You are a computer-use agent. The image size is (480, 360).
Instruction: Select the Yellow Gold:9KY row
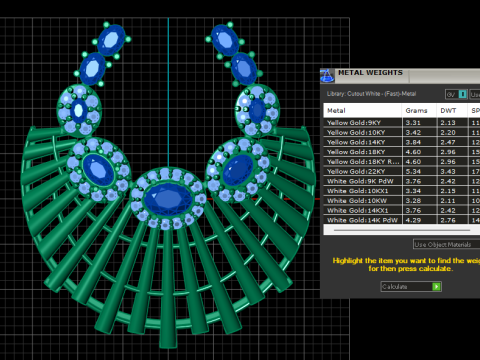coord(402,123)
